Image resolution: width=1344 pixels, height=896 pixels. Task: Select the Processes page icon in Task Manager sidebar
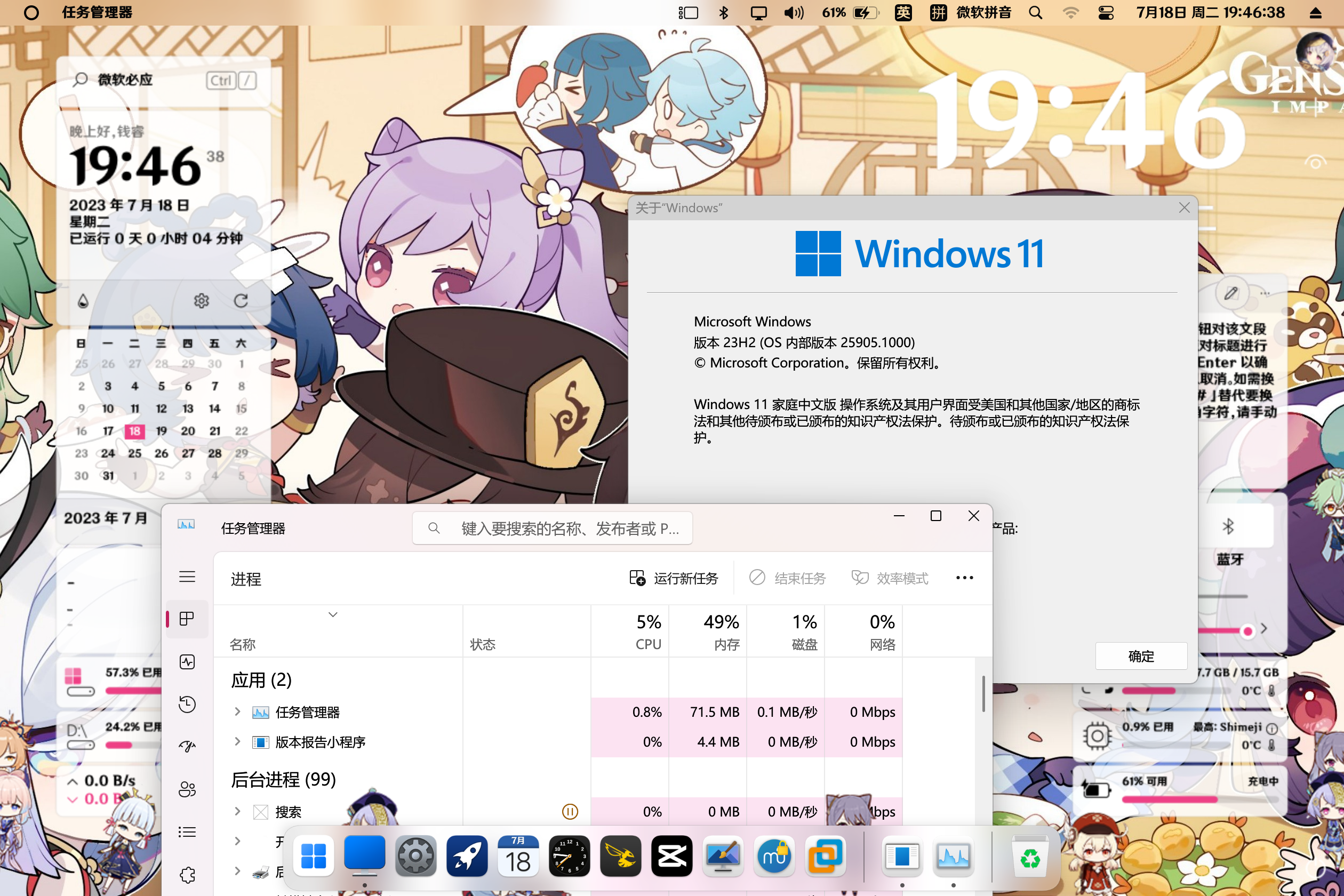187,619
